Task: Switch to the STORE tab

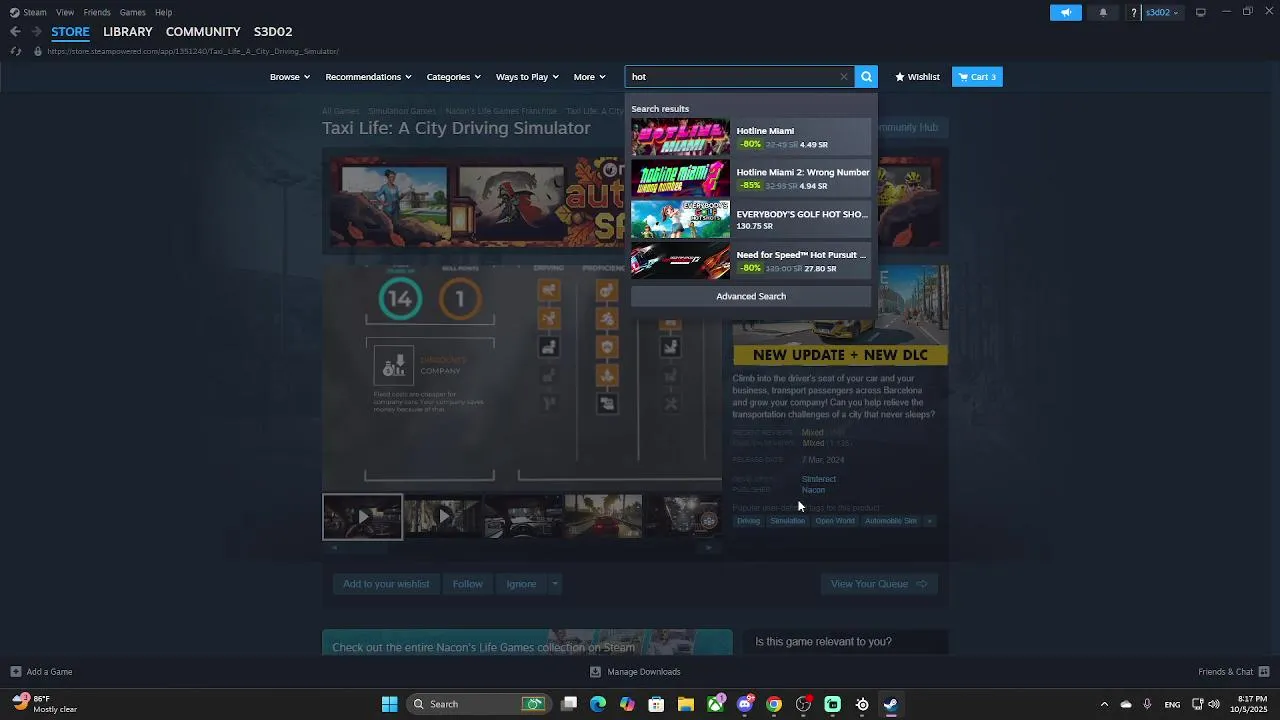Action: 70,32
